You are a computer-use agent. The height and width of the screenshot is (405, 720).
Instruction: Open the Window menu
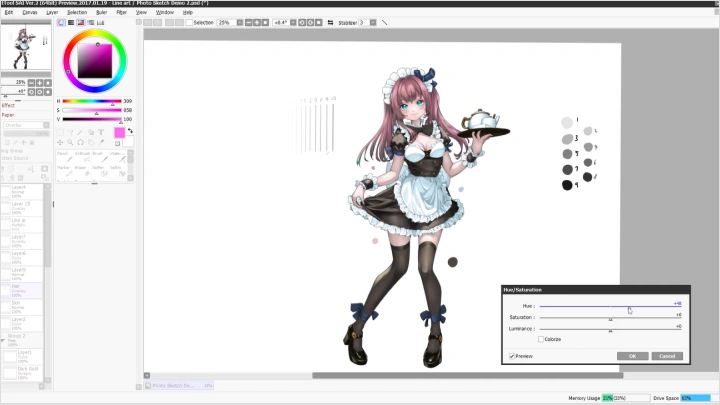[164, 12]
